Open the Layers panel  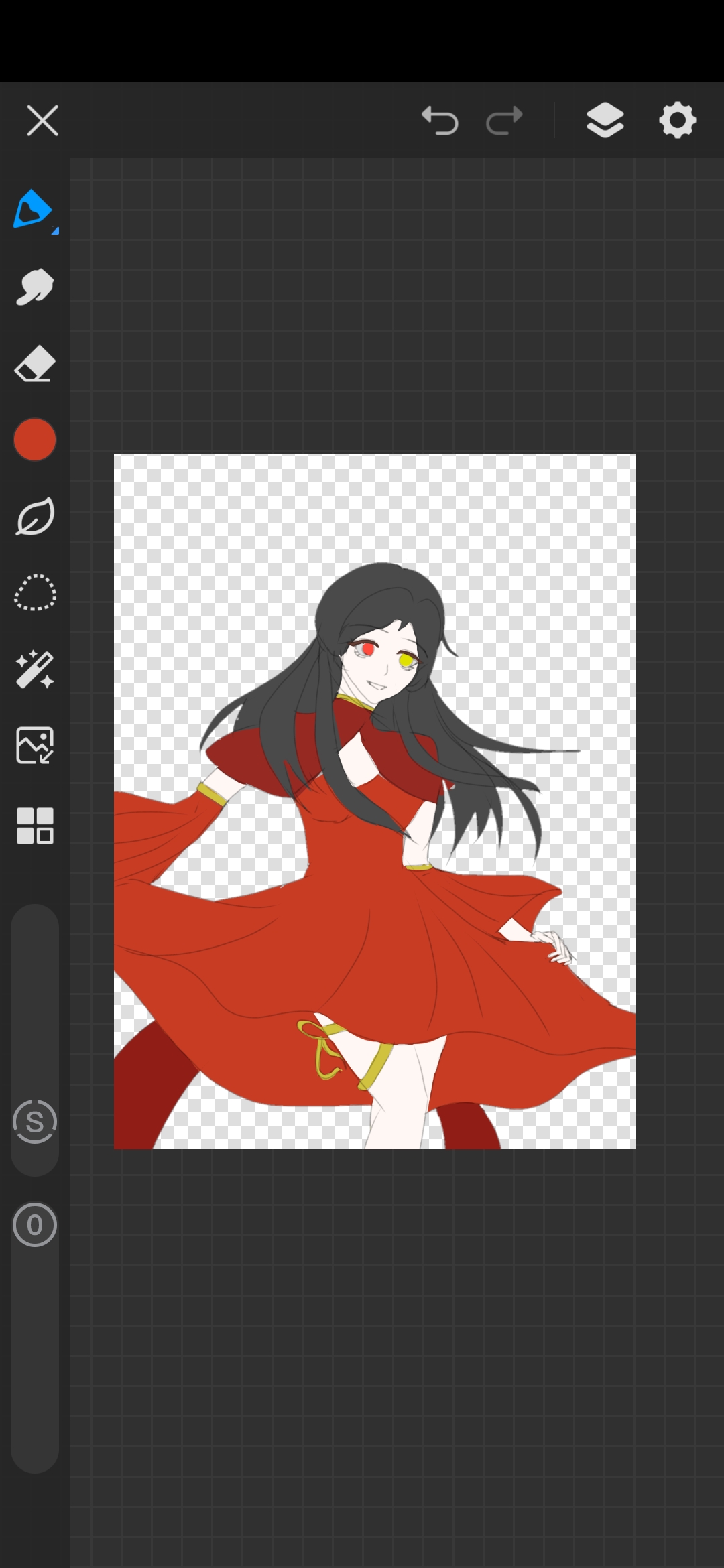point(605,121)
